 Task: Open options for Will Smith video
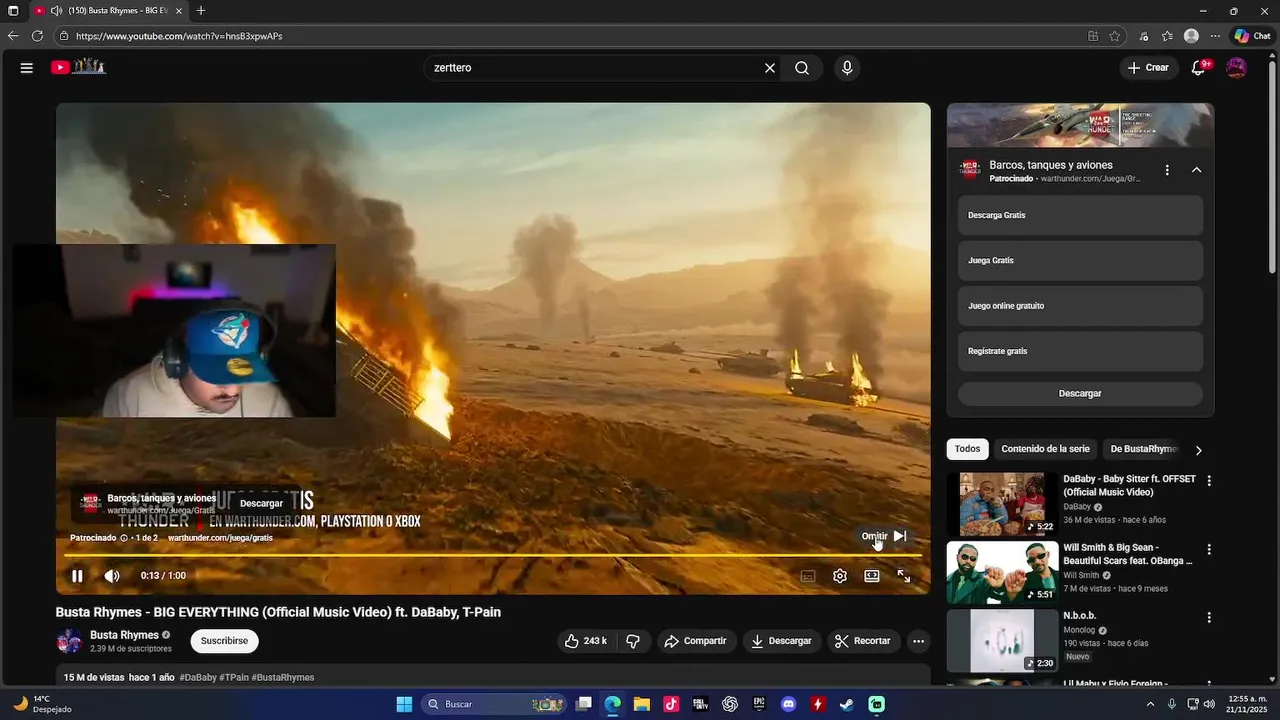click(1209, 549)
